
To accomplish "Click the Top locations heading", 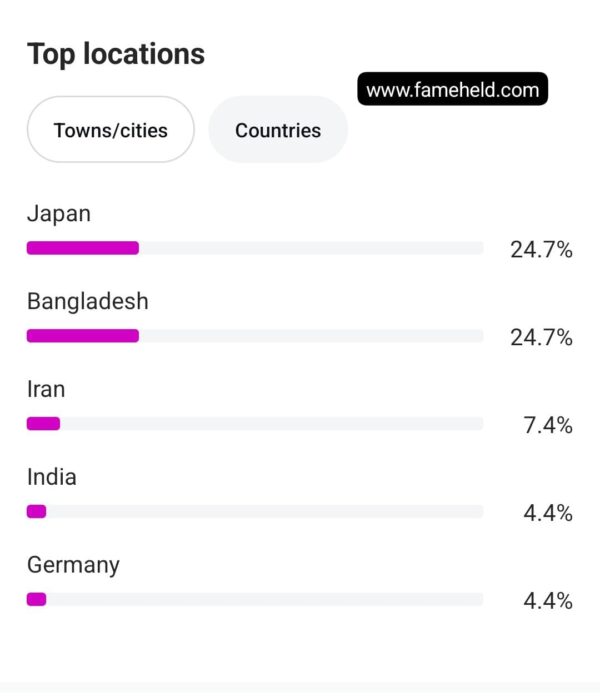I will pyautogui.click(x=116, y=55).
